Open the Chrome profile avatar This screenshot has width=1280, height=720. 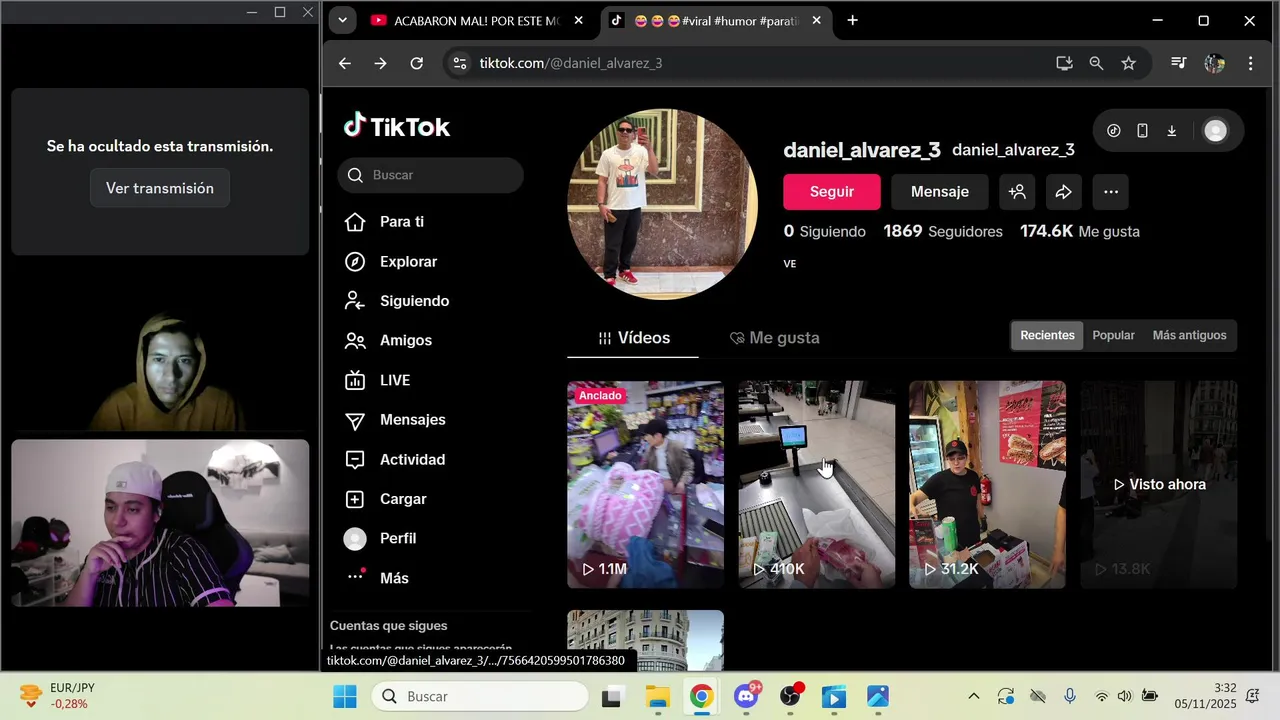point(1215,63)
